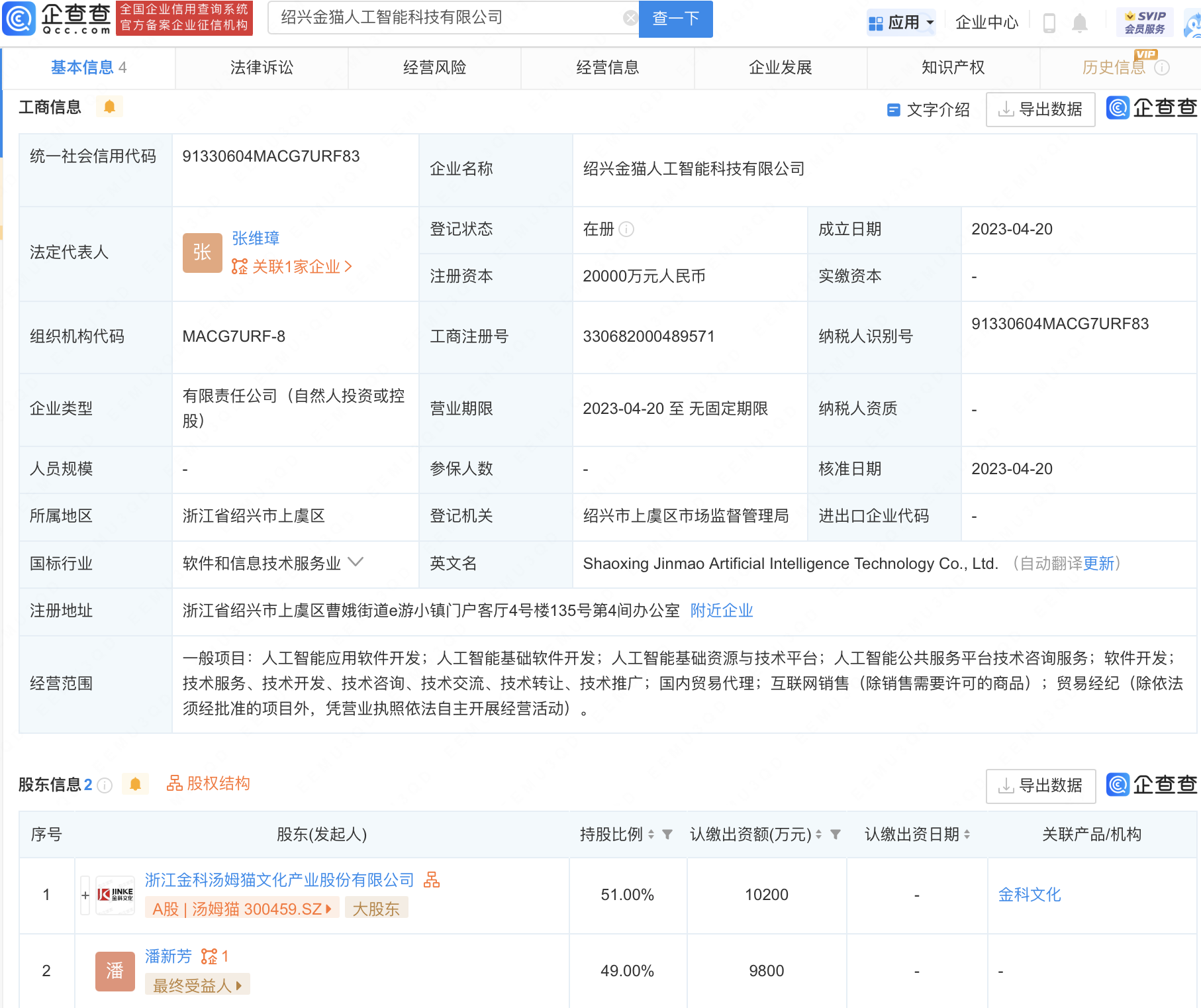Click info icon beside 股东信息
Viewport: 1201px width, 1008px height.
[105, 785]
